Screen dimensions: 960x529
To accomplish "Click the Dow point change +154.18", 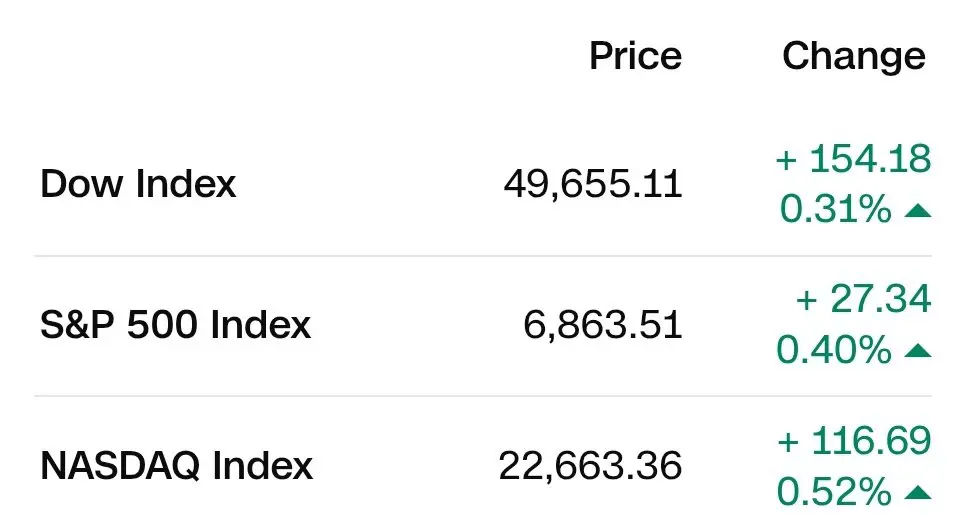I will click(853, 159).
